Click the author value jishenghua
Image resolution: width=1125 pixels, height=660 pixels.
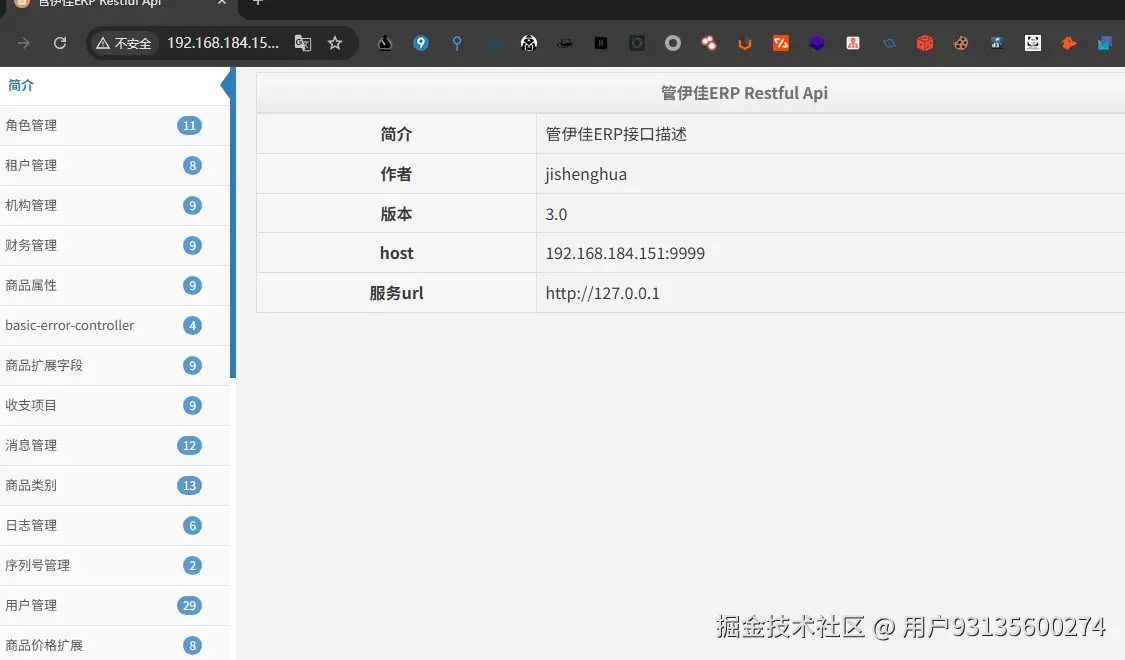pos(586,174)
